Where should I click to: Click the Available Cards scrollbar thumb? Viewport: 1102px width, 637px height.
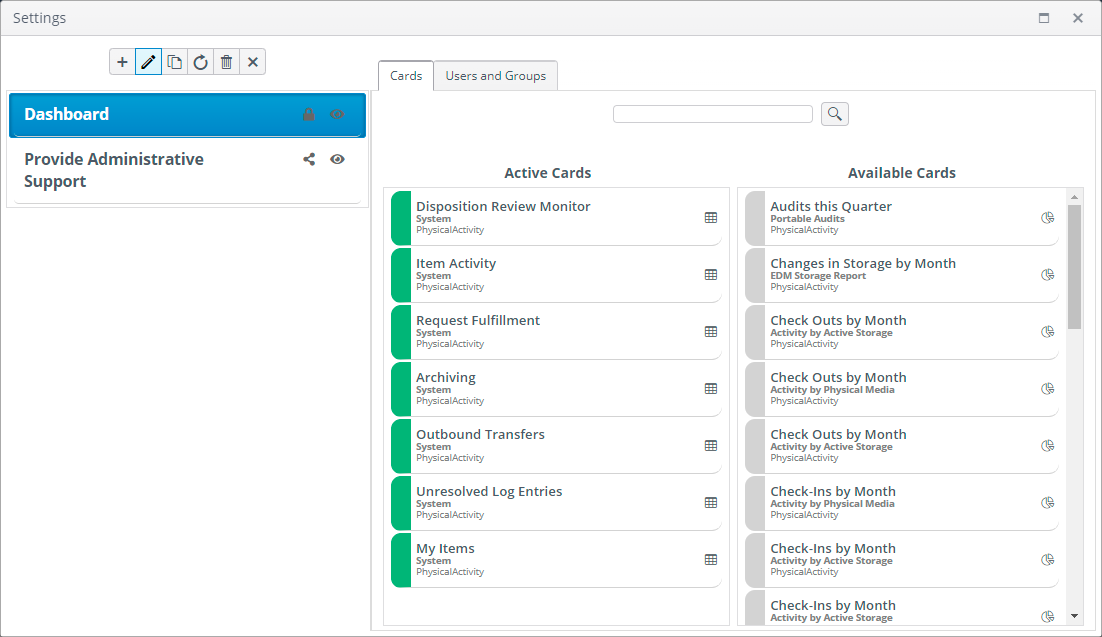click(1074, 267)
